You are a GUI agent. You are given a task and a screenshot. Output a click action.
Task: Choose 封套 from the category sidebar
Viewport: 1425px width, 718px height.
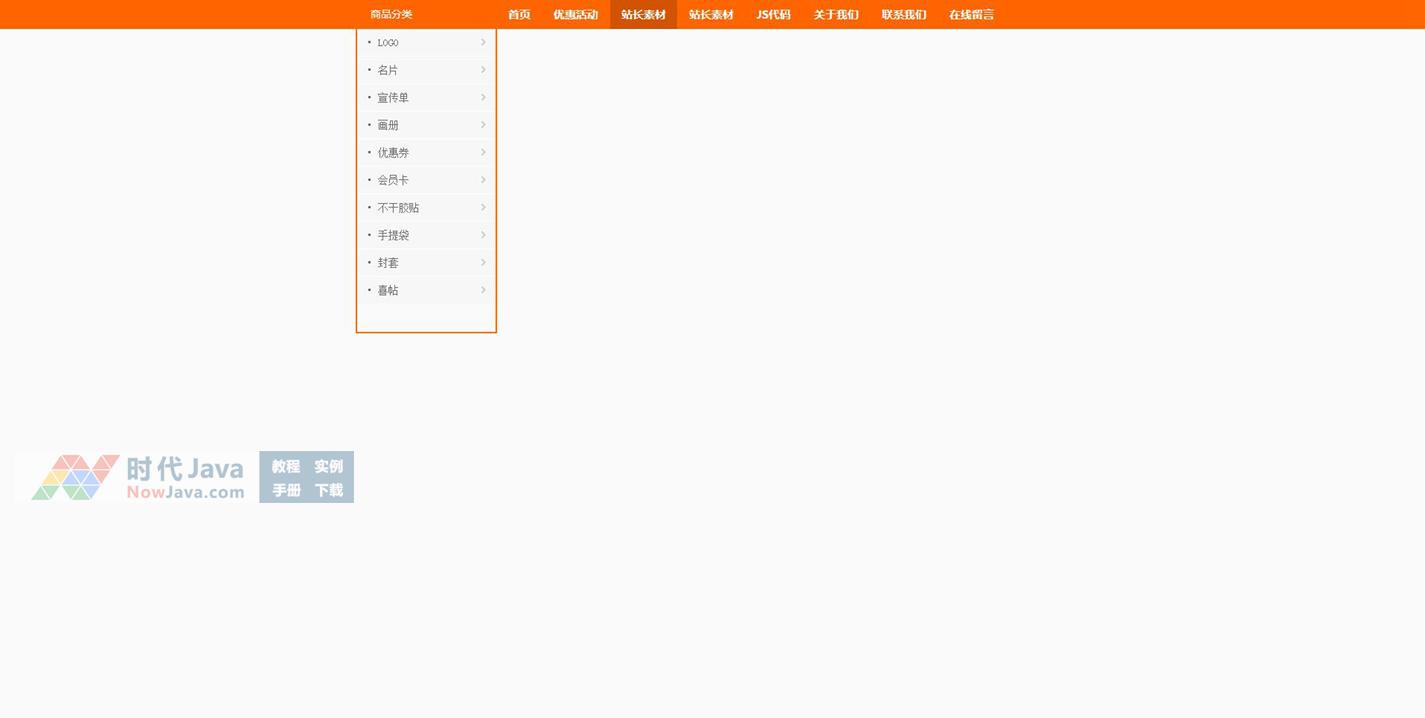click(x=388, y=263)
